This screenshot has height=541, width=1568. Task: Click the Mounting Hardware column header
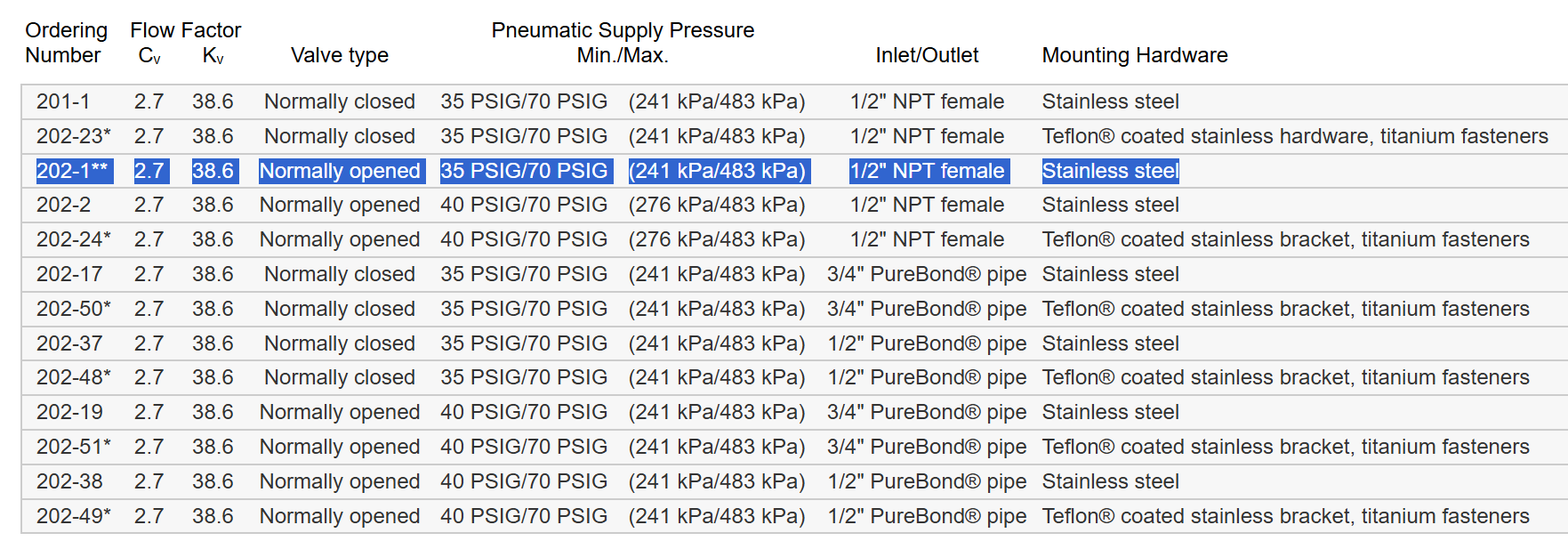point(1135,55)
